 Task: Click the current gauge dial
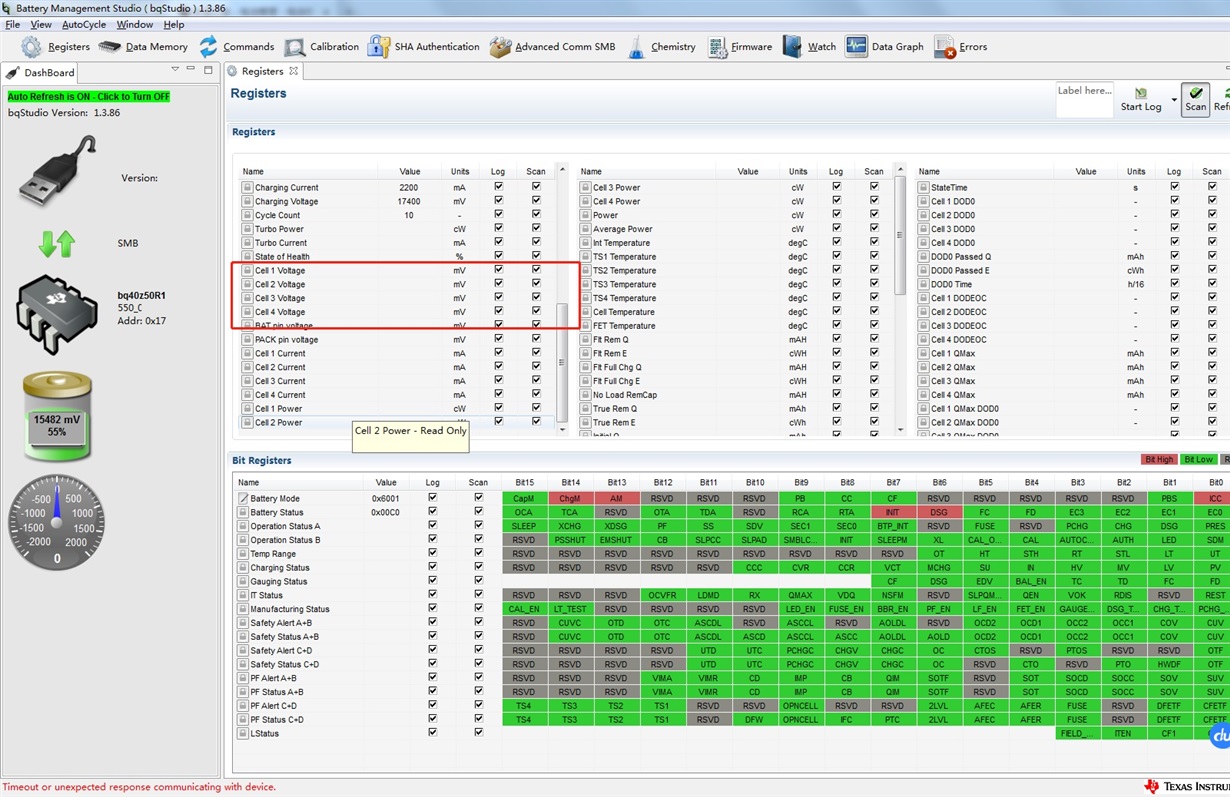pyautogui.click(x=57, y=522)
